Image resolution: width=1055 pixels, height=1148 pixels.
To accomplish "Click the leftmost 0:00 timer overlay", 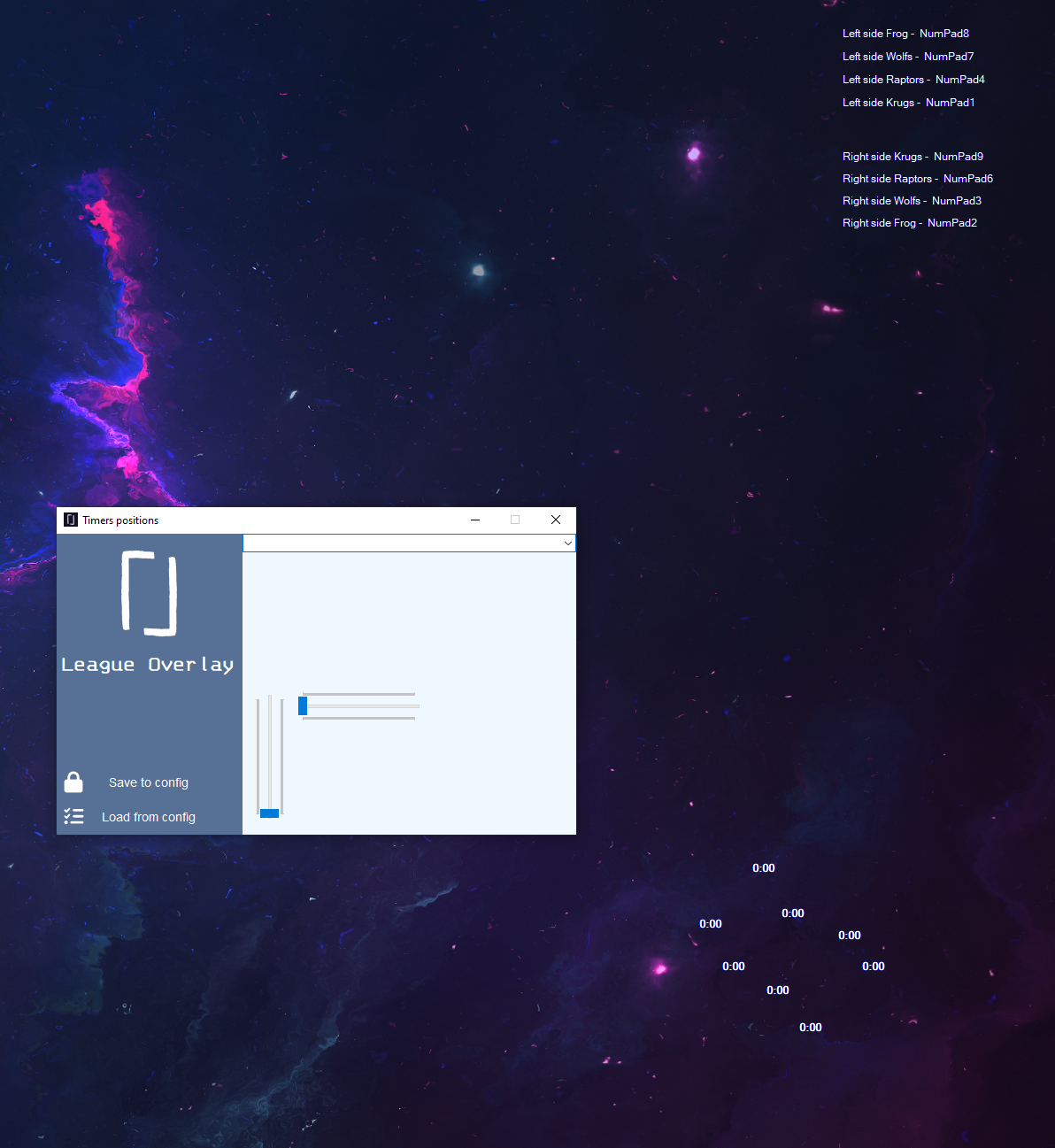I will 711,924.
